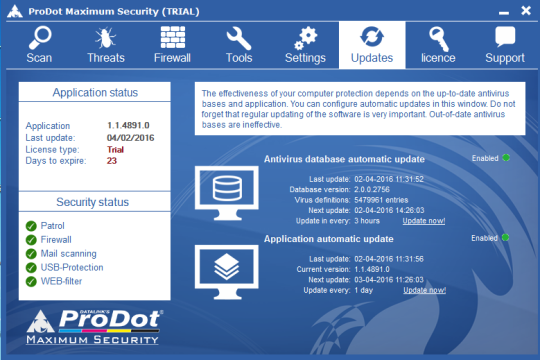540x360 pixels.
Task: Click the Mail scanning status label
Action: (69, 254)
